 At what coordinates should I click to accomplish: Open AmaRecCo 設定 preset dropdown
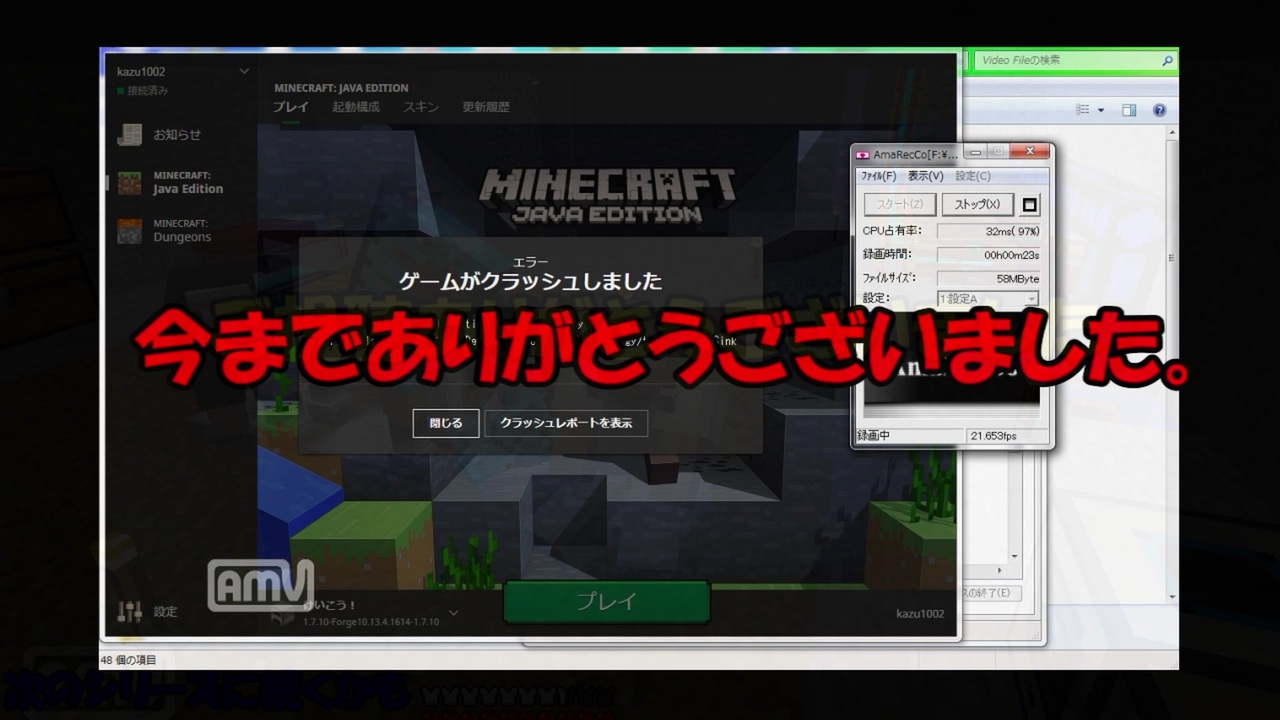(988, 299)
